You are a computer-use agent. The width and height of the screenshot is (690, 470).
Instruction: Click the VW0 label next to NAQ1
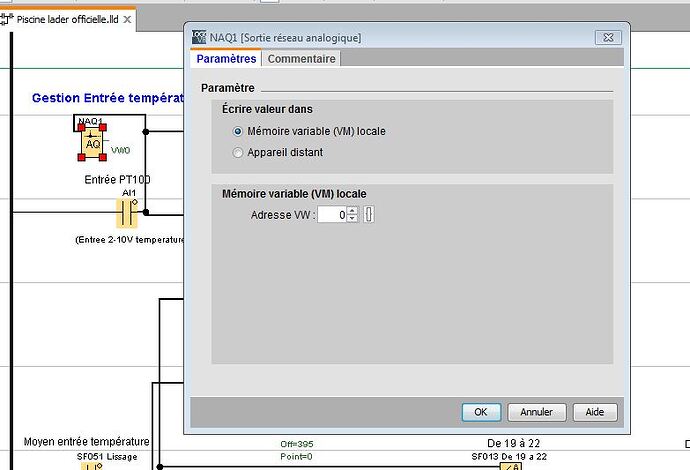pos(121,150)
